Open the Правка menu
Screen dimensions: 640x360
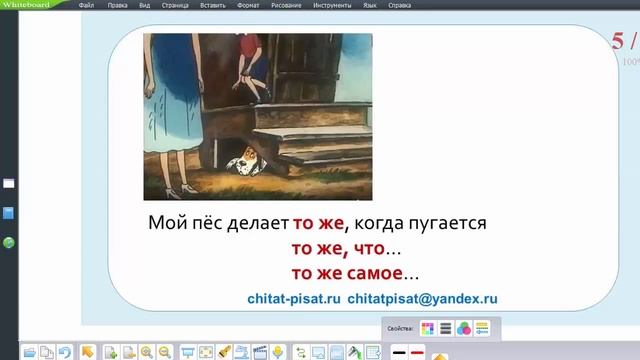coord(118,5)
